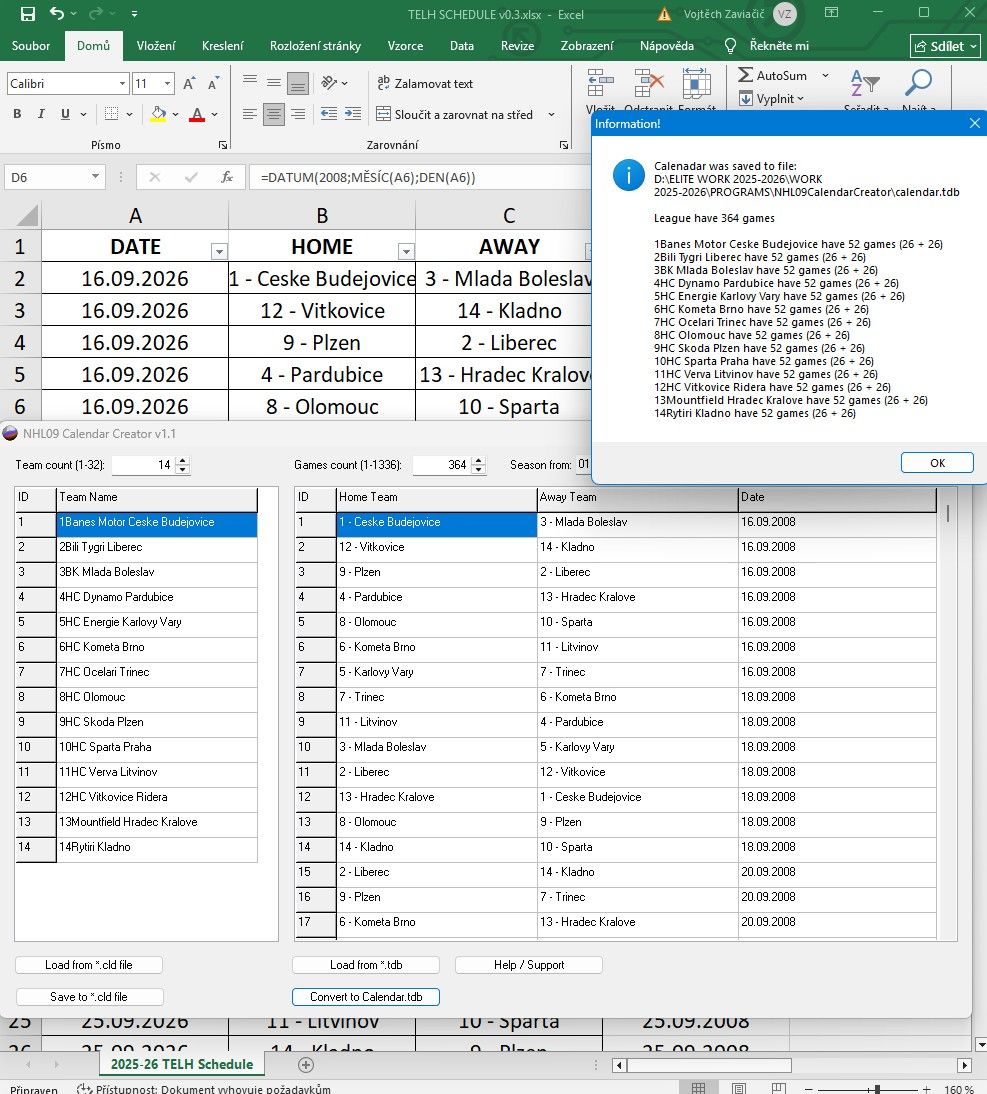Image resolution: width=987 pixels, height=1094 pixels.
Task: Open Vzorce ribbon tab
Action: coord(405,46)
